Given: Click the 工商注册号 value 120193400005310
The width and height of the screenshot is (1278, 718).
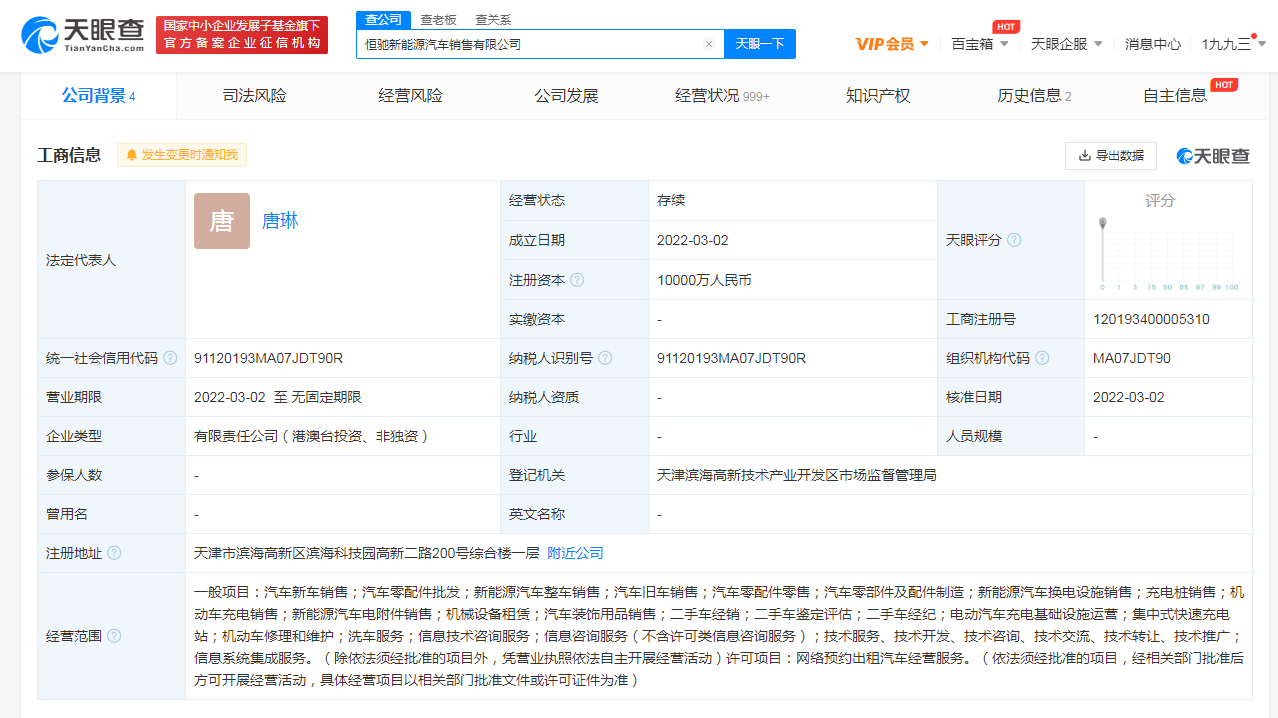Looking at the screenshot, I should pyautogui.click(x=1151, y=319).
